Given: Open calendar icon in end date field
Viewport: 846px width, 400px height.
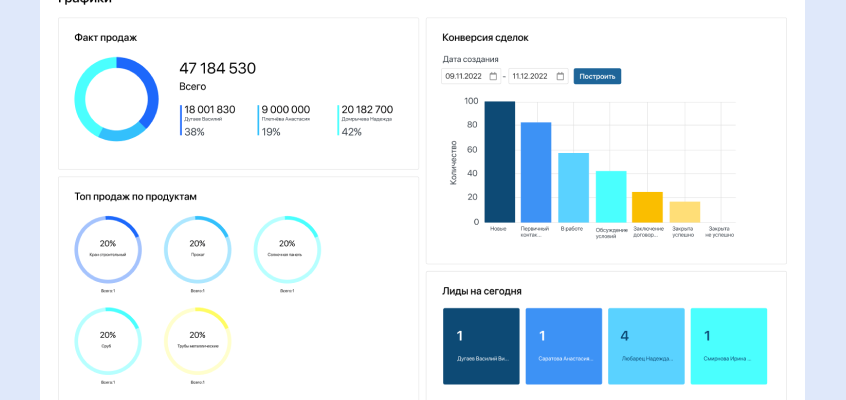Looking at the screenshot, I should click(560, 76).
